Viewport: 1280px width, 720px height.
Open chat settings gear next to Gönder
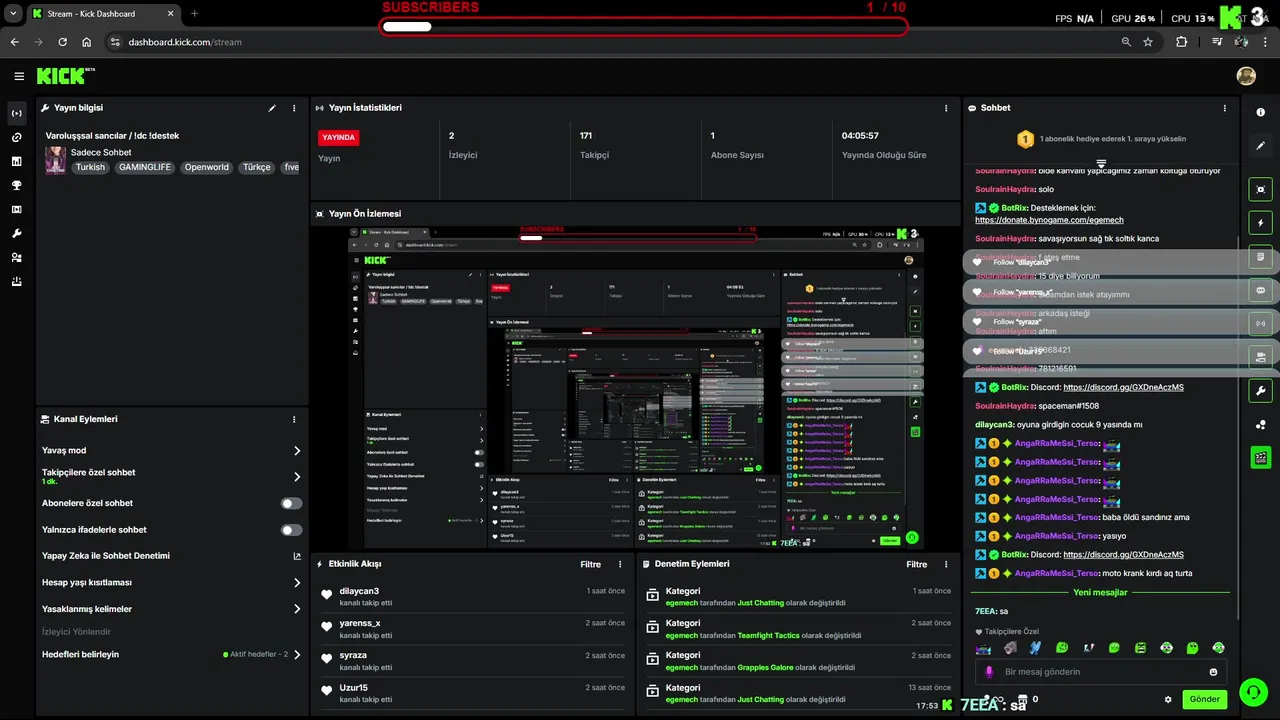(1168, 700)
